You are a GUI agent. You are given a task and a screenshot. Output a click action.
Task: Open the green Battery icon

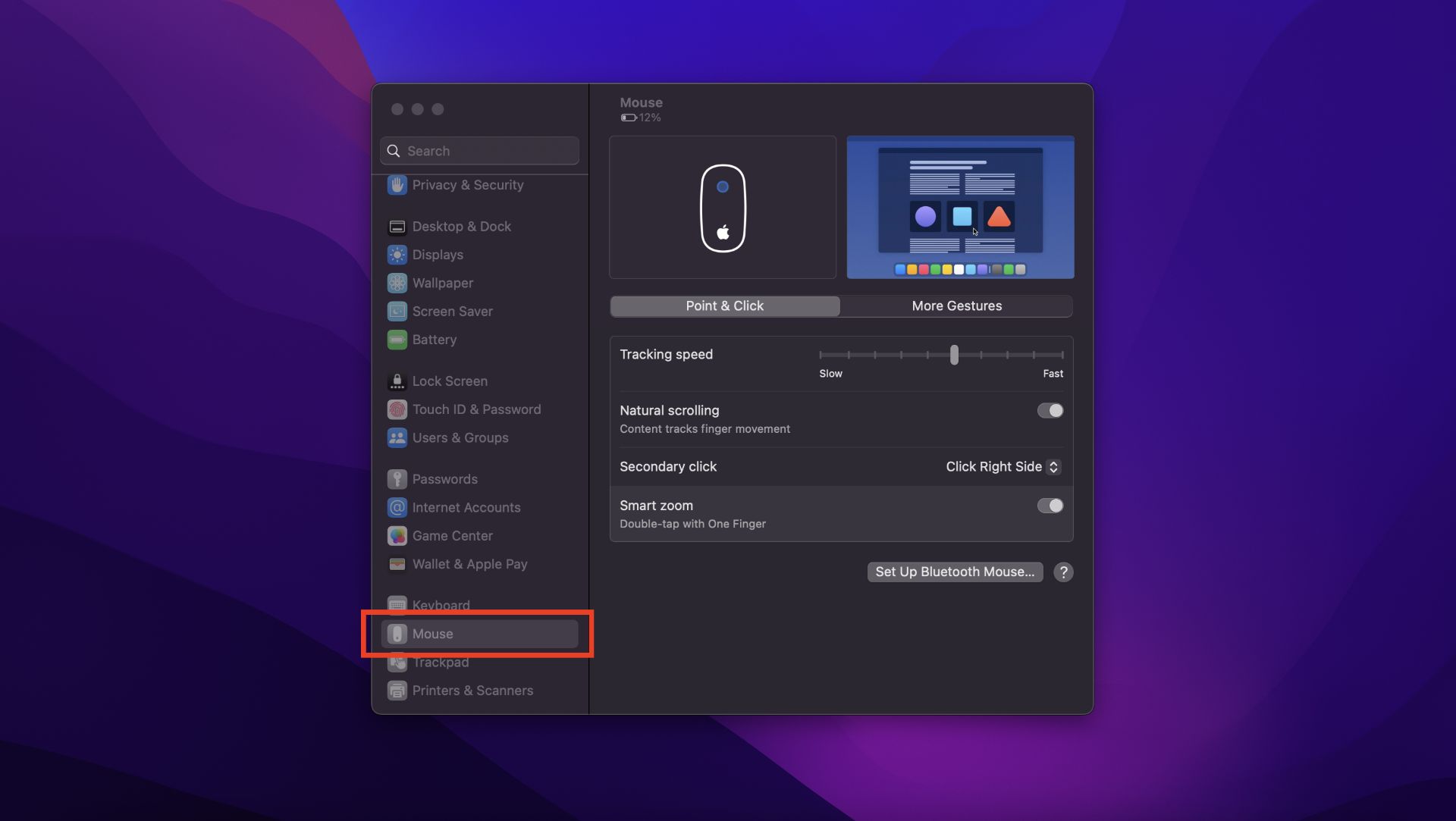397,340
